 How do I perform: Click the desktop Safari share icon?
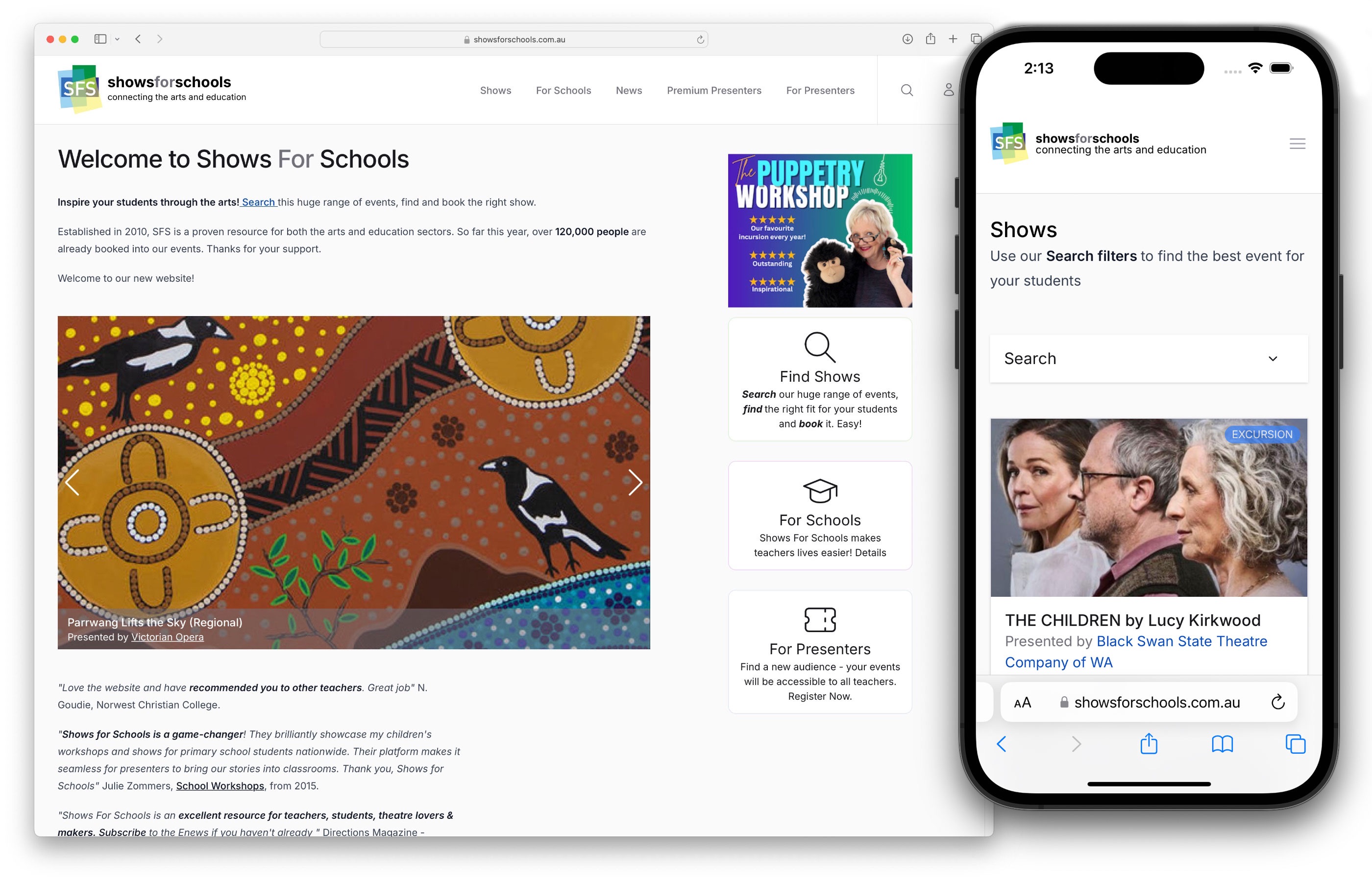coord(930,39)
